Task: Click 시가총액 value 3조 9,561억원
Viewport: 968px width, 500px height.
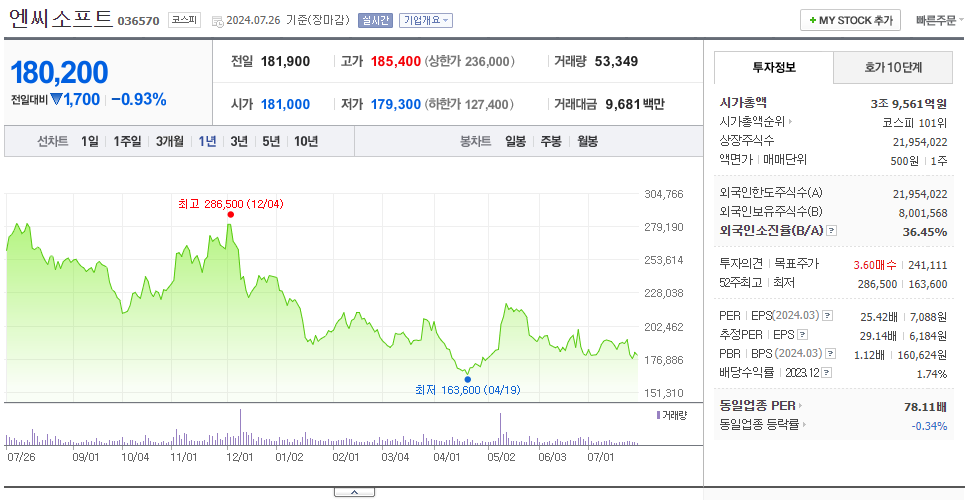Action: [x=909, y=104]
